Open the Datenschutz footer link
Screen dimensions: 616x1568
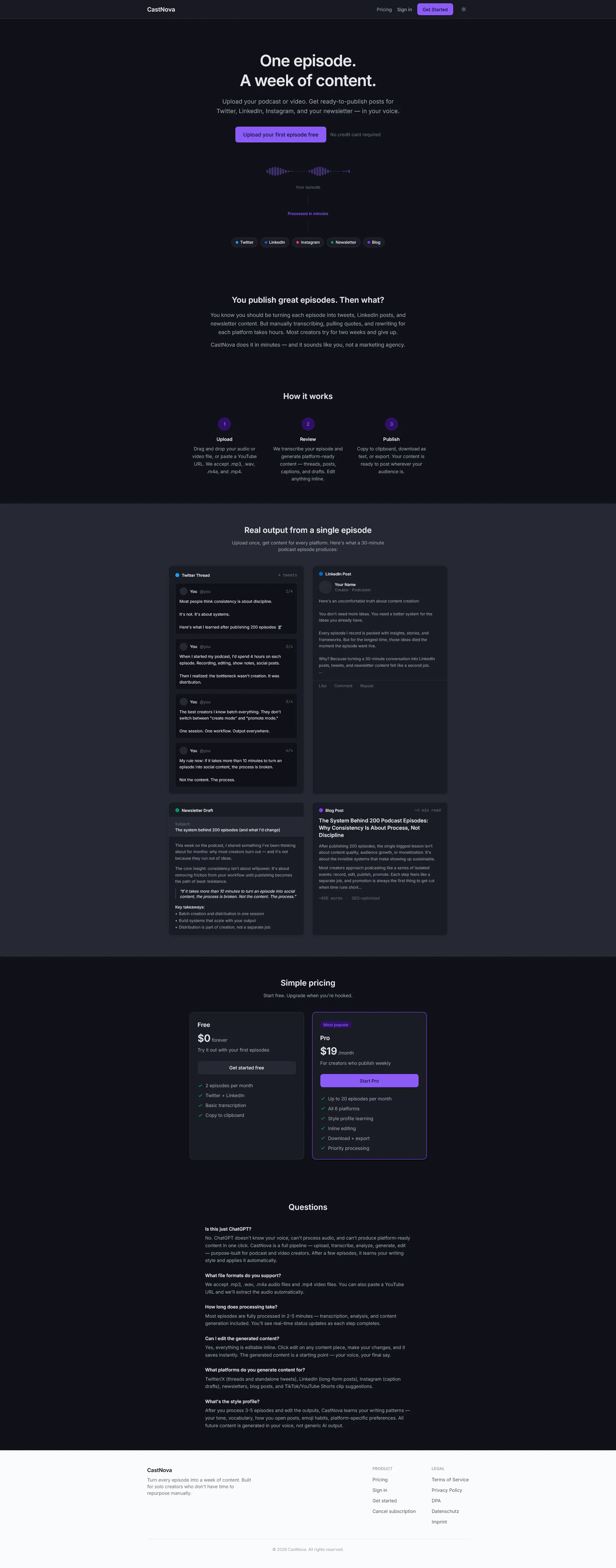click(x=445, y=1511)
